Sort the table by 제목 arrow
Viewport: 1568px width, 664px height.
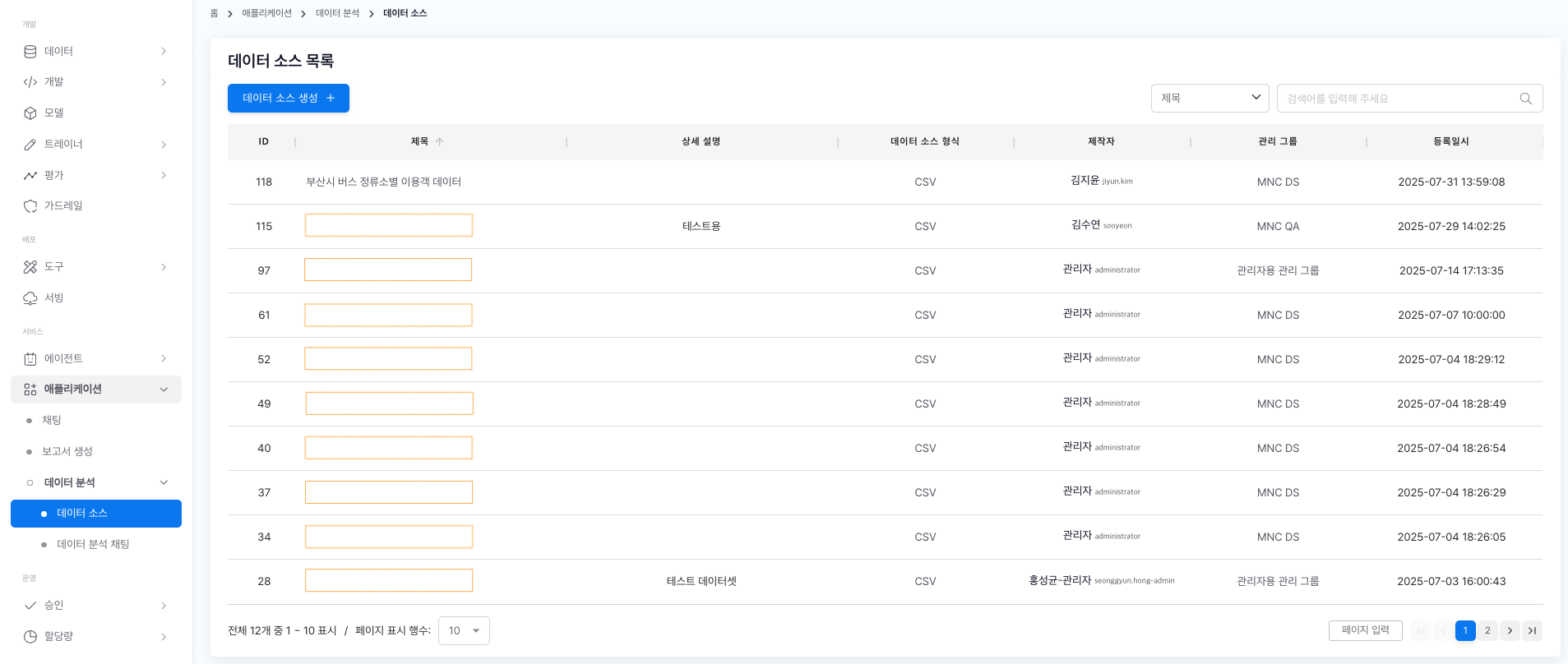coord(440,142)
